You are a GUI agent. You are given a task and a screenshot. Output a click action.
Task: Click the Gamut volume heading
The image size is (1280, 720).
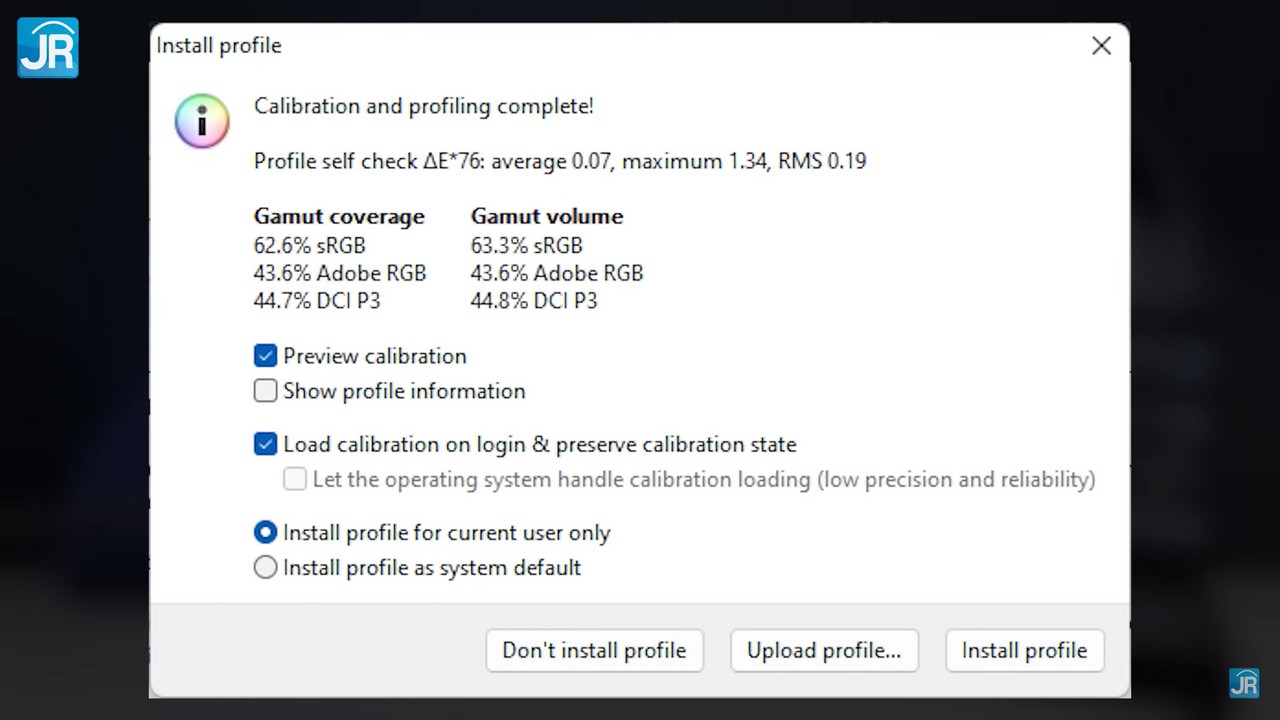pos(547,216)
